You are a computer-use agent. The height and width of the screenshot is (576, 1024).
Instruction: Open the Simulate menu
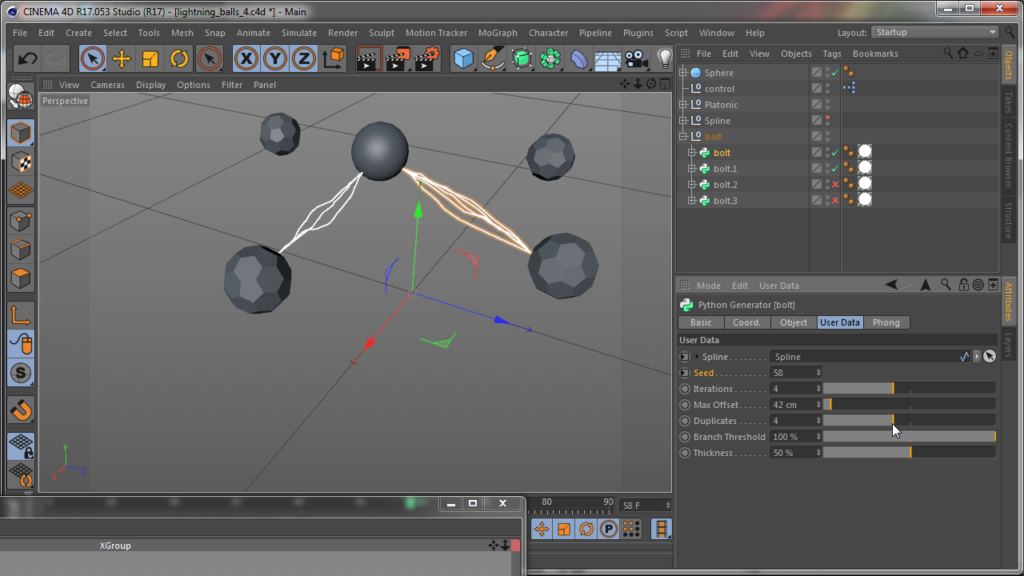tap(298, 33)
